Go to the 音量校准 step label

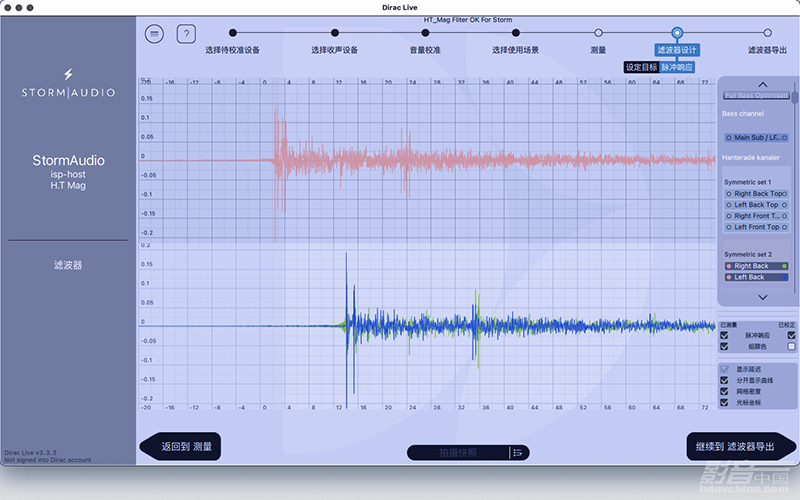click(x=425, y=50)
